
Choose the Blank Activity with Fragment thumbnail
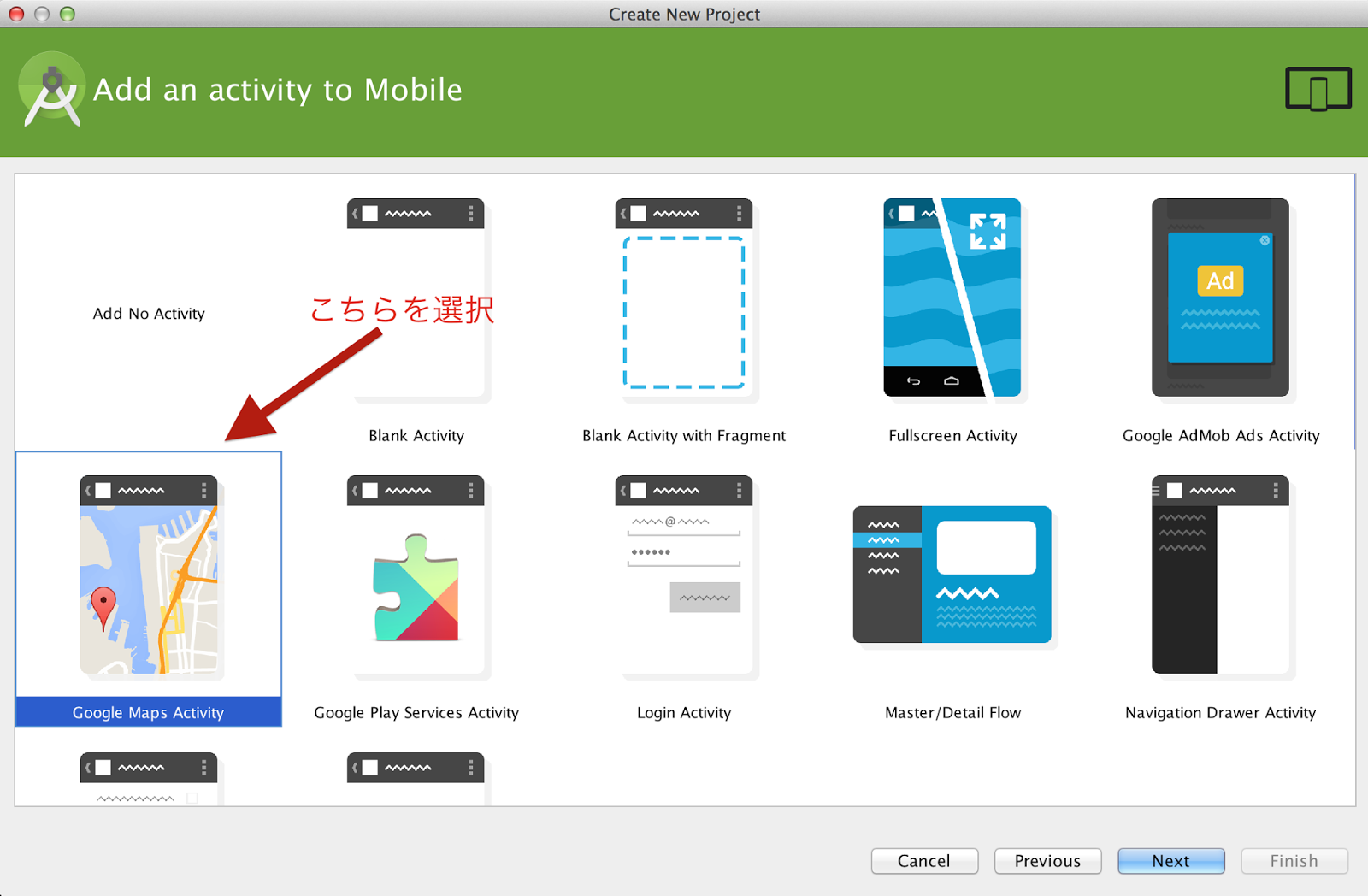coord(684,299)
